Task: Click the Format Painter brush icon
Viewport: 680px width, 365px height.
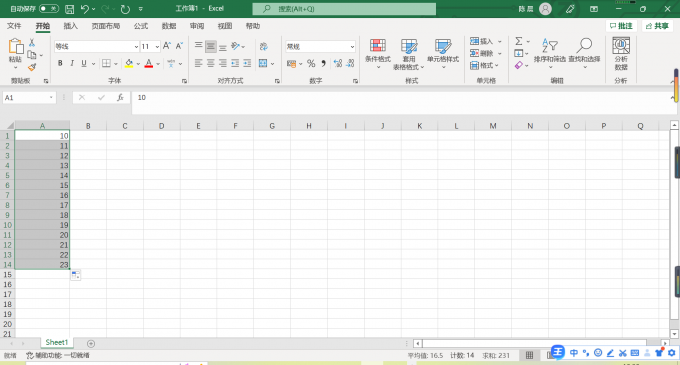Action: [32, 67]
